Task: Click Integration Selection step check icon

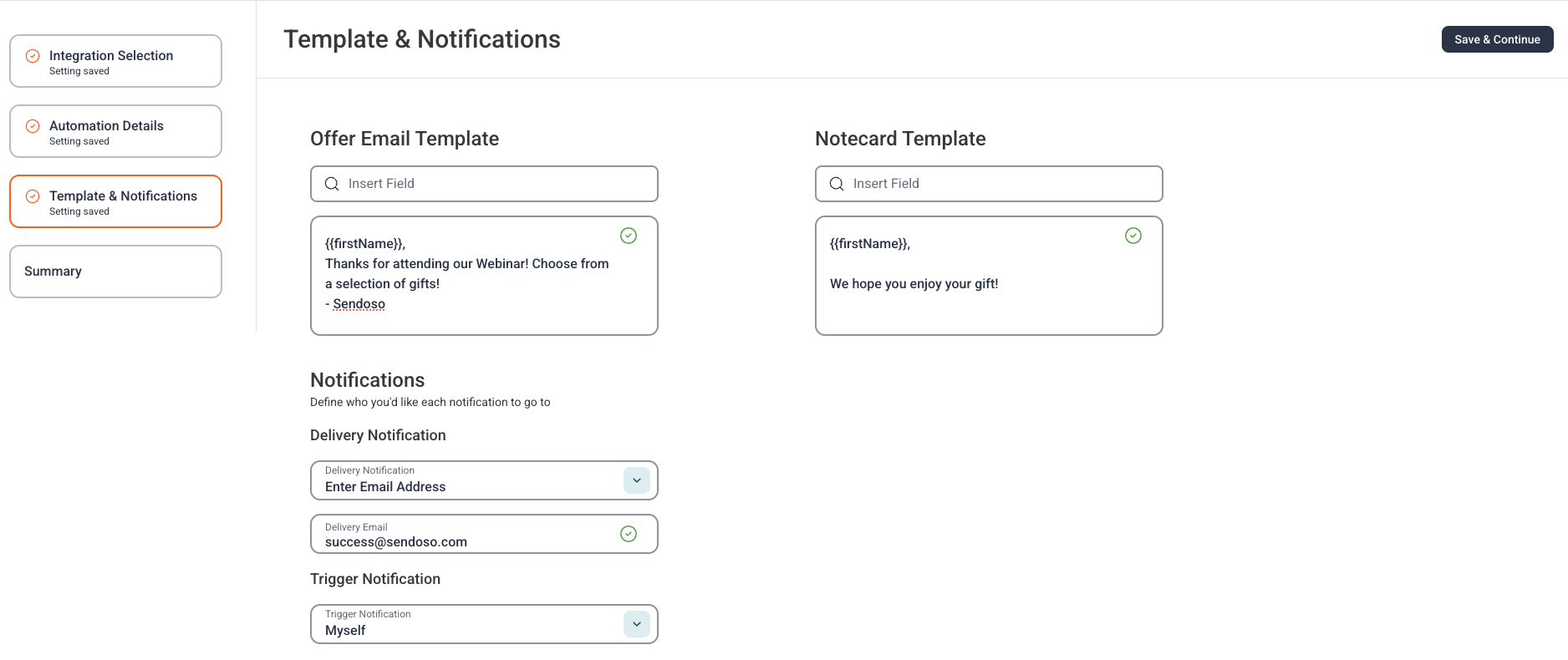Action: [x=33, y=56]
